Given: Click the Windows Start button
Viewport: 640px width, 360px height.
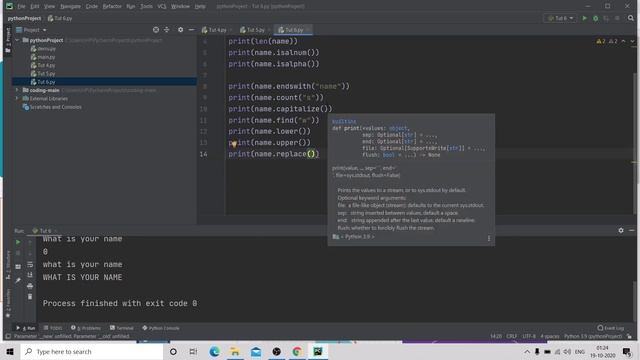Looking at the screenshot, I should click(x=10, y=351).
